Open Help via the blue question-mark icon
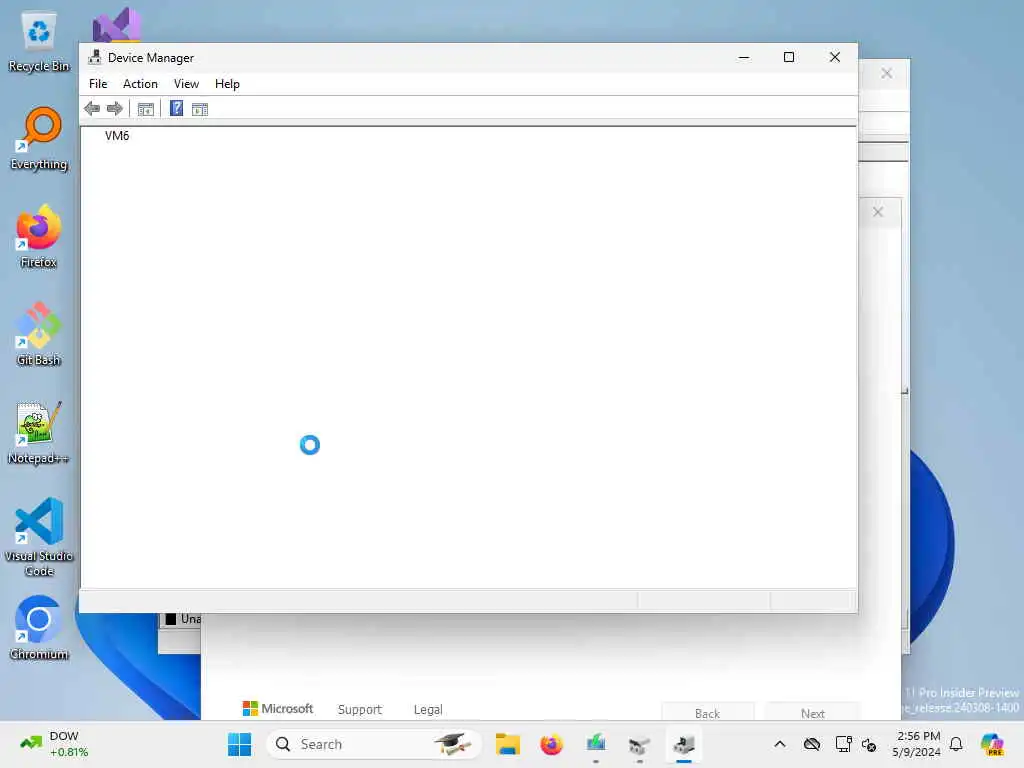The height and width of the screenshot is (768, 1024). [176, 108]
